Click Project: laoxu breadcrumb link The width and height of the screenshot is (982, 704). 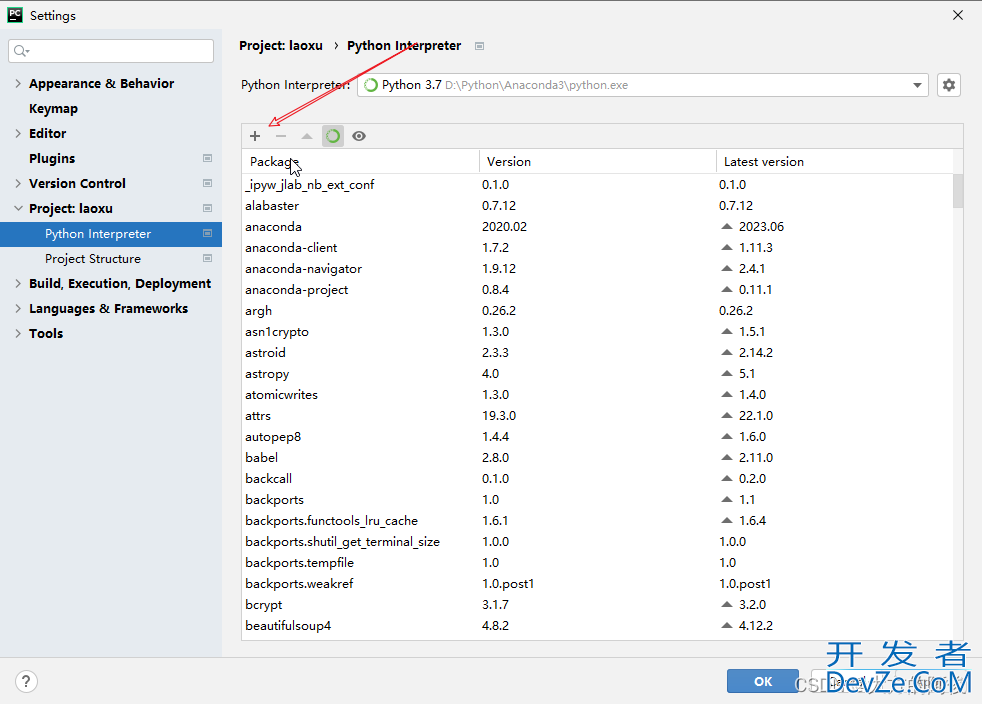281,46
